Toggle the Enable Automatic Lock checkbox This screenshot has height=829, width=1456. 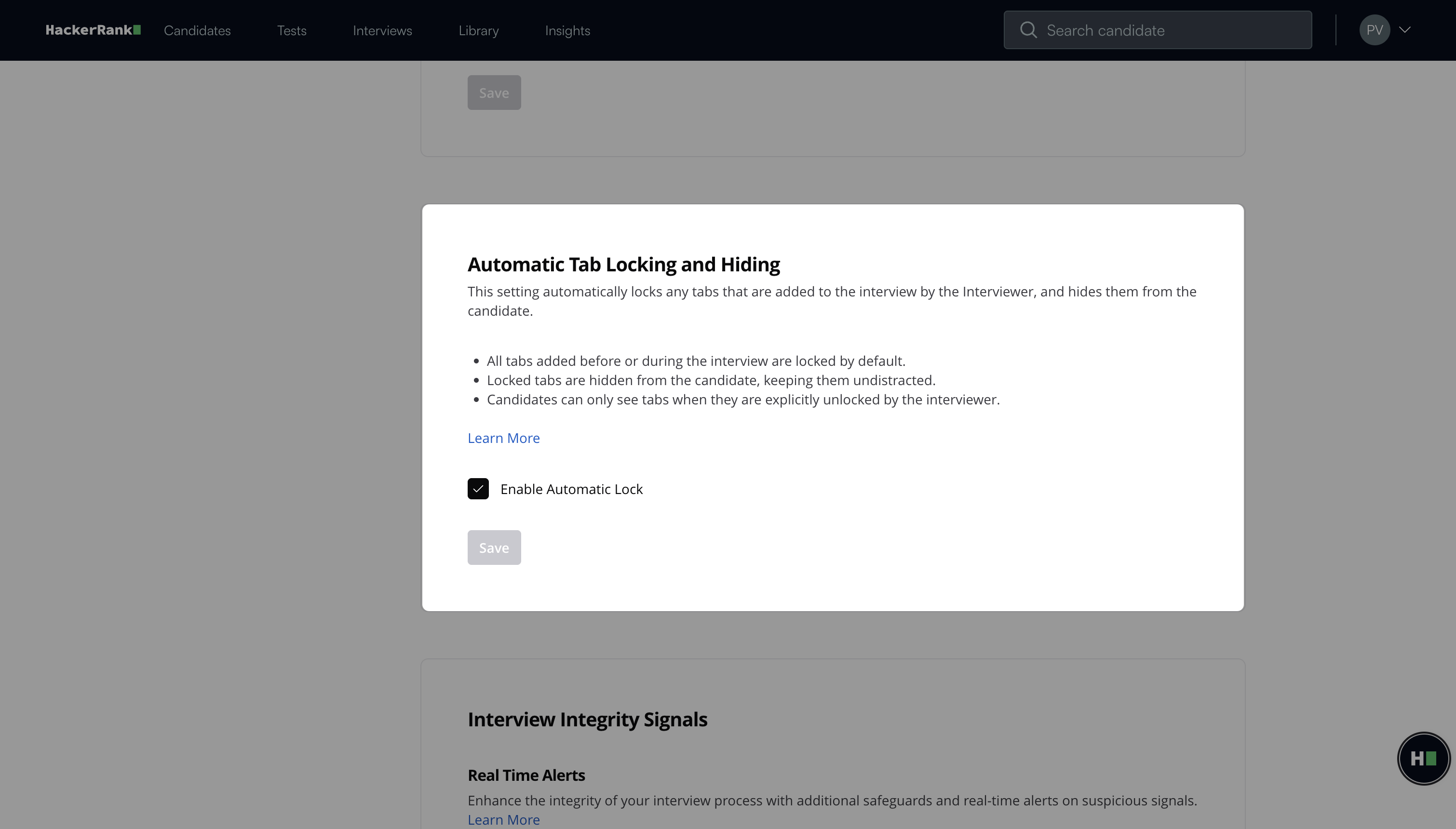[478, 489]
